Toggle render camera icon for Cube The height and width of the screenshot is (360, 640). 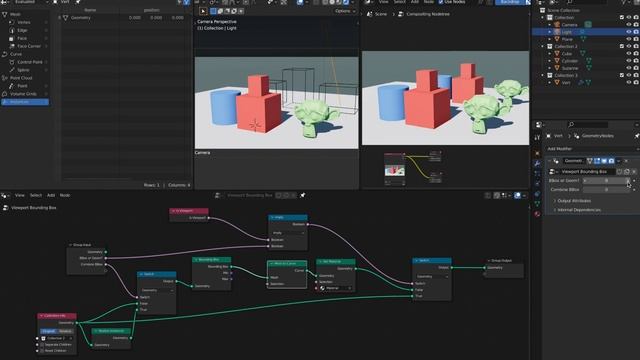pyautogui.click(x=636, y=53)
